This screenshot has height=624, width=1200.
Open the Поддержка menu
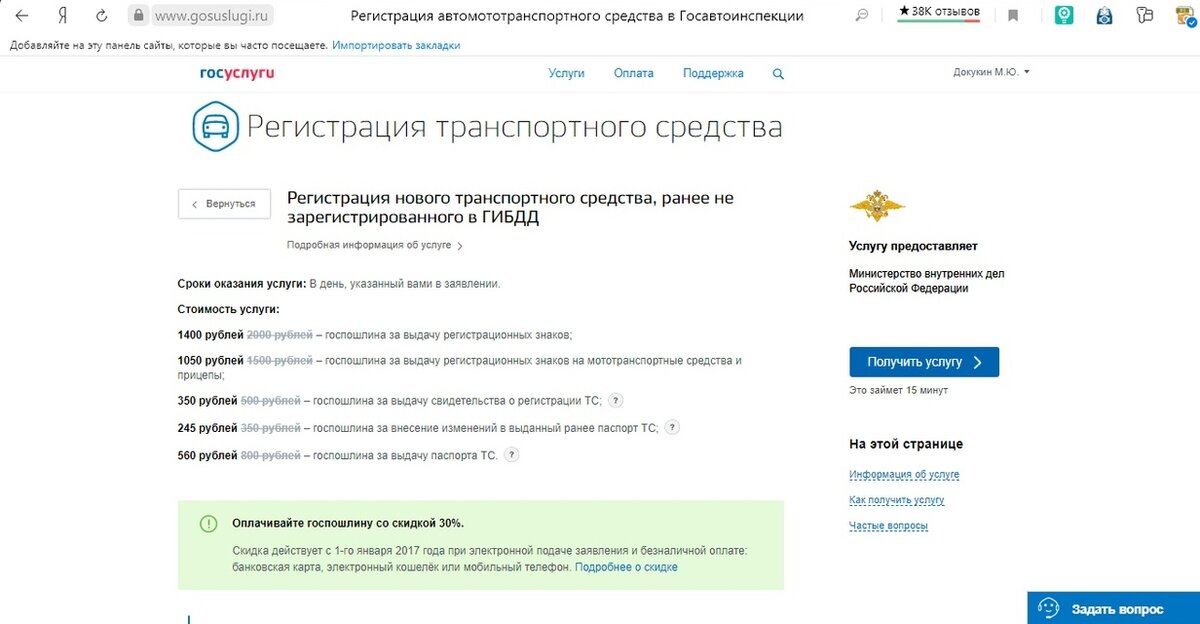tap(713, 73)
